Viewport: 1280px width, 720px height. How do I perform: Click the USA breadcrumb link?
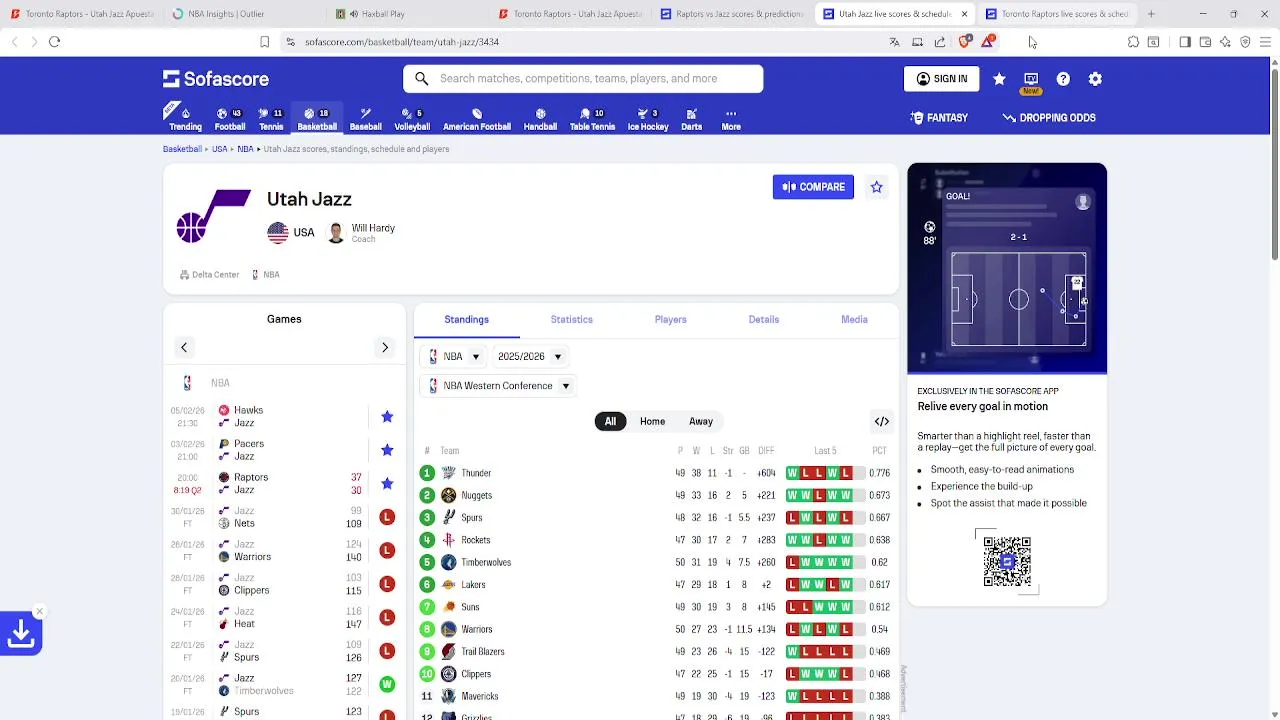[x=219, y=149]
